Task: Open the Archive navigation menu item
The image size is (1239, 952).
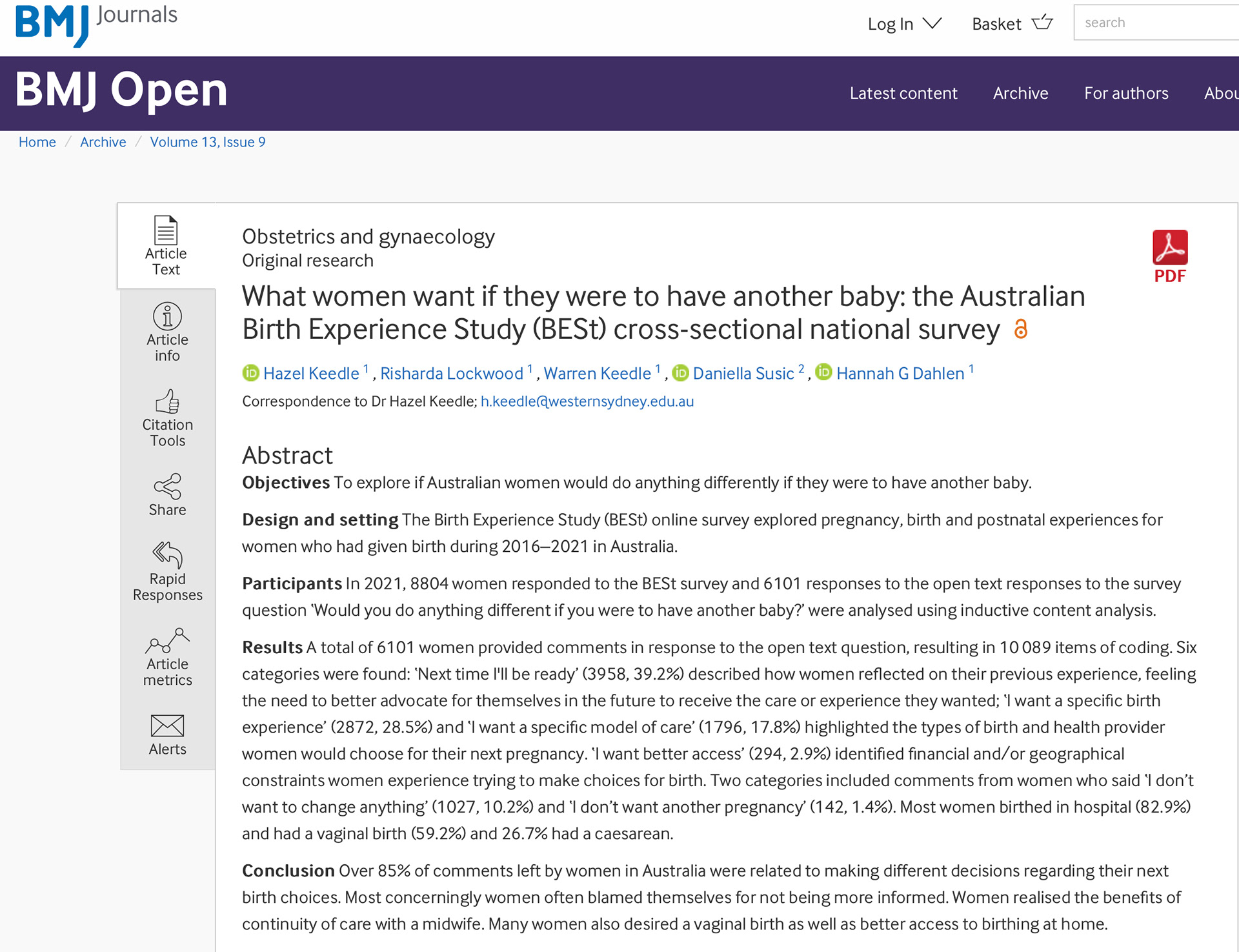Action: (x=1020, y=94)
